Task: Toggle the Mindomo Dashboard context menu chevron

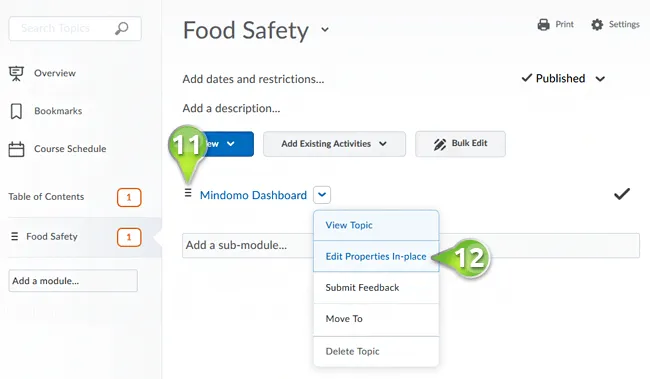Action: click(x=322, y=195)
